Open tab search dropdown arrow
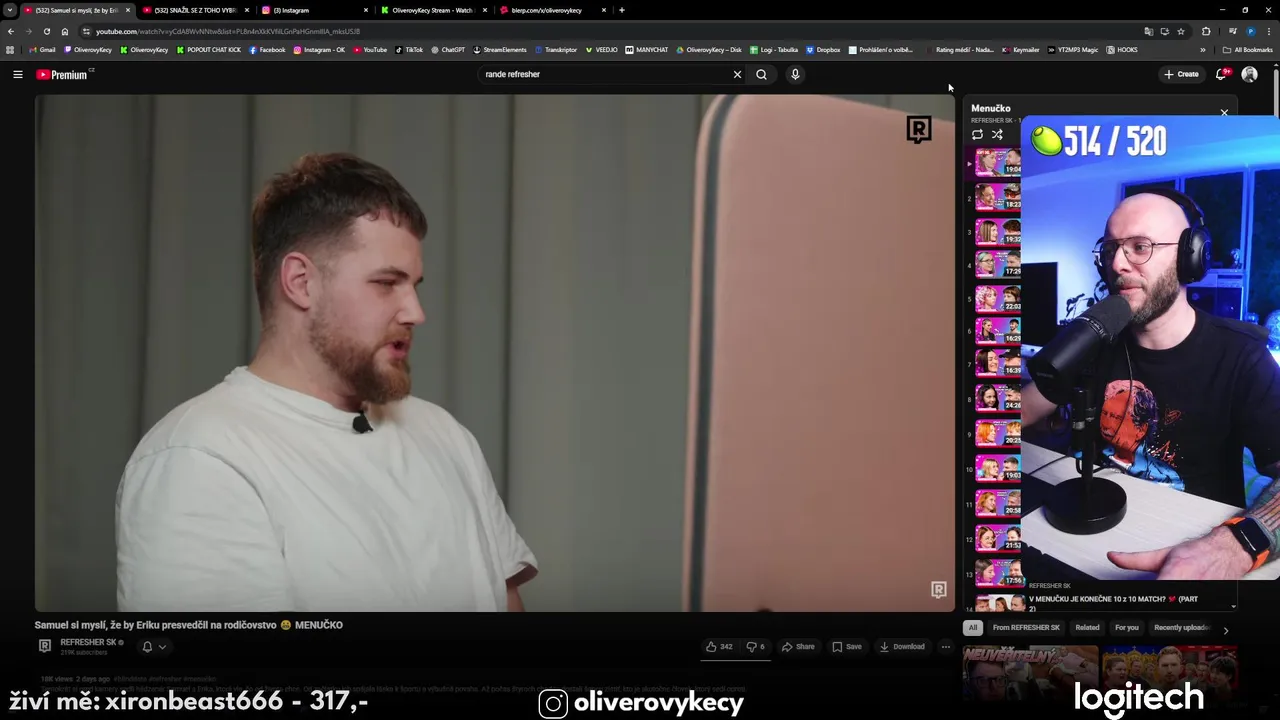This screenshot has height=720, width=1280. pos(9,10)
